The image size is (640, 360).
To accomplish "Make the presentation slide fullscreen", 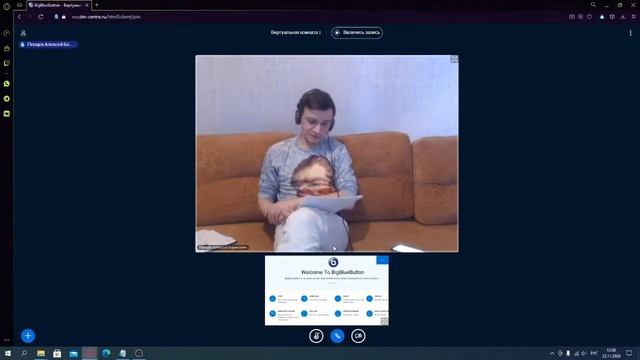I will coord(384,322).
